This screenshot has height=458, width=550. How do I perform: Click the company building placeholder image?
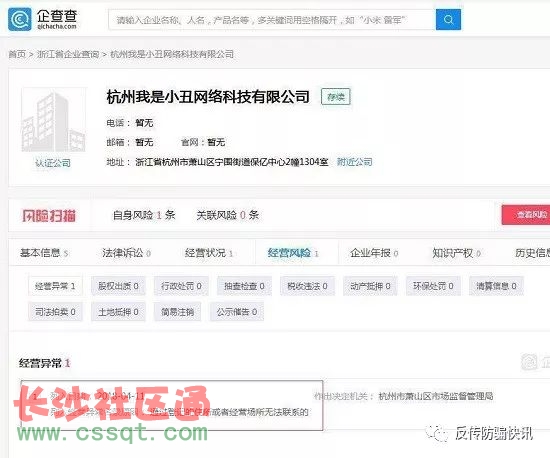coord(53,120)
